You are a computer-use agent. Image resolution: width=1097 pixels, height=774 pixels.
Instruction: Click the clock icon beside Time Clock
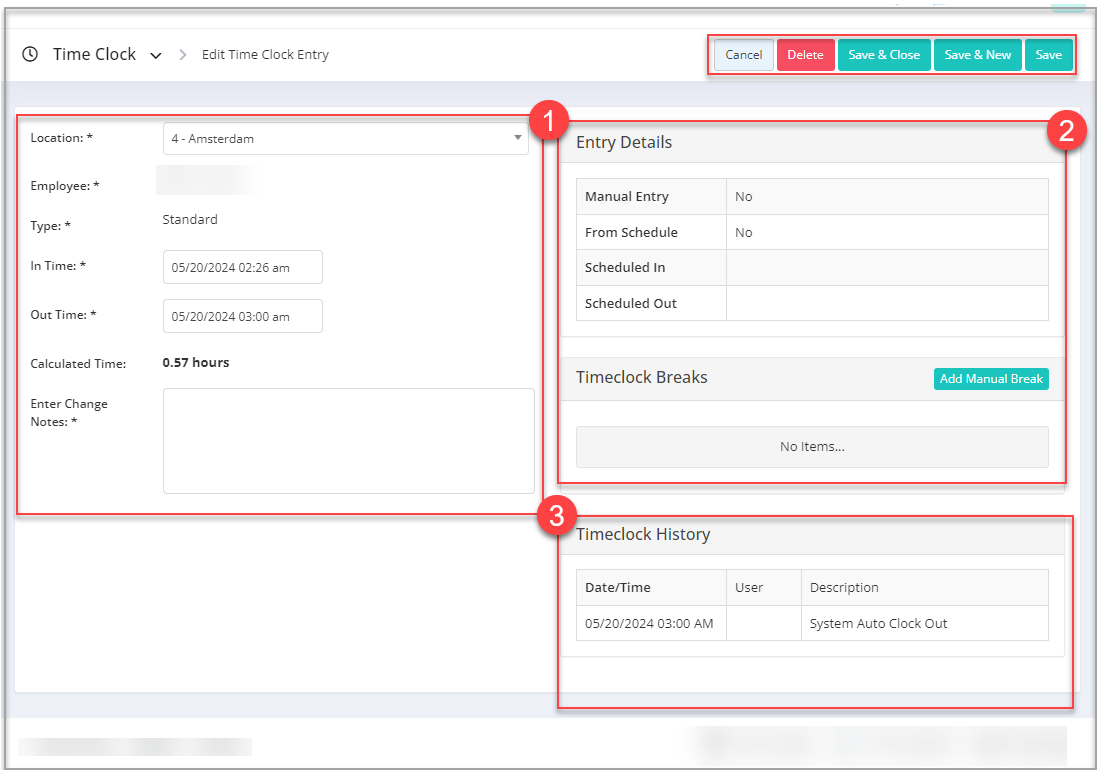click(x=30, y=55)
